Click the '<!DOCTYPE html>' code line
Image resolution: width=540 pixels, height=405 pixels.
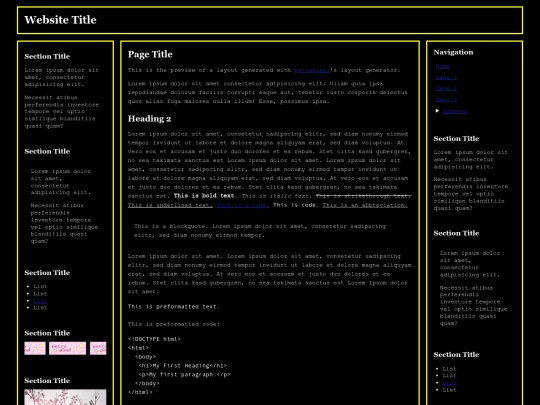(154, 339)
